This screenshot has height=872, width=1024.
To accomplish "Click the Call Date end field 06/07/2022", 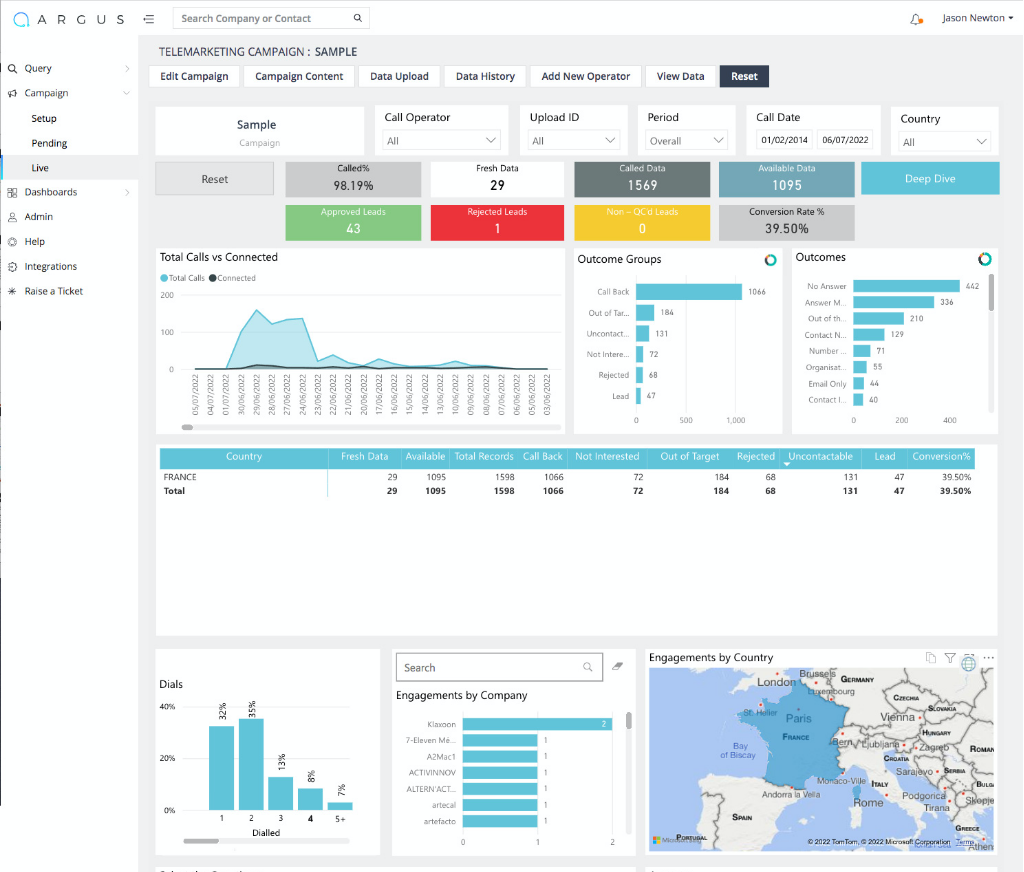I will [x=845, y=140].
